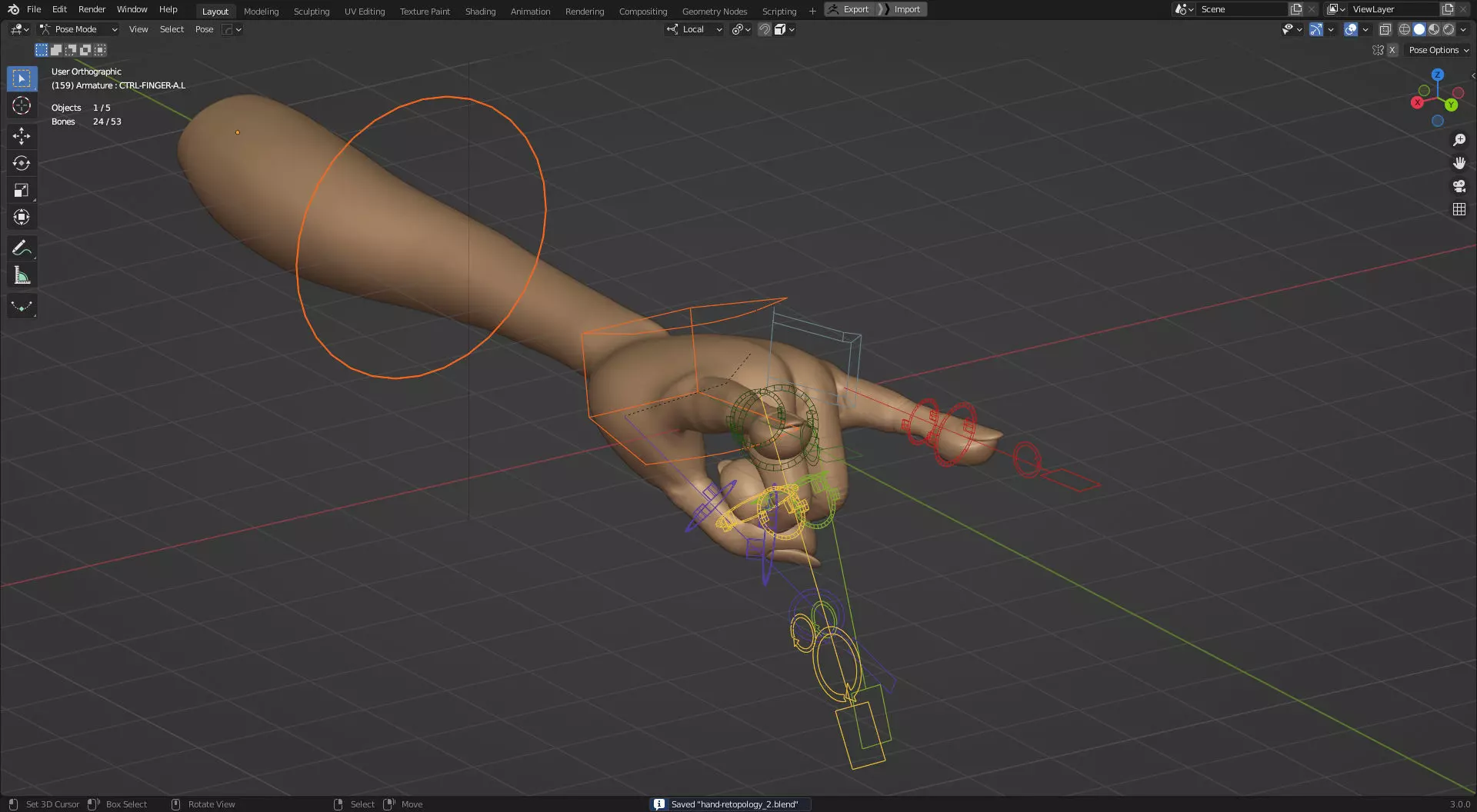This screenshot has width=1477, height=812.
Task: Select the Measure ruler tool
Action: tap(22, 275)
